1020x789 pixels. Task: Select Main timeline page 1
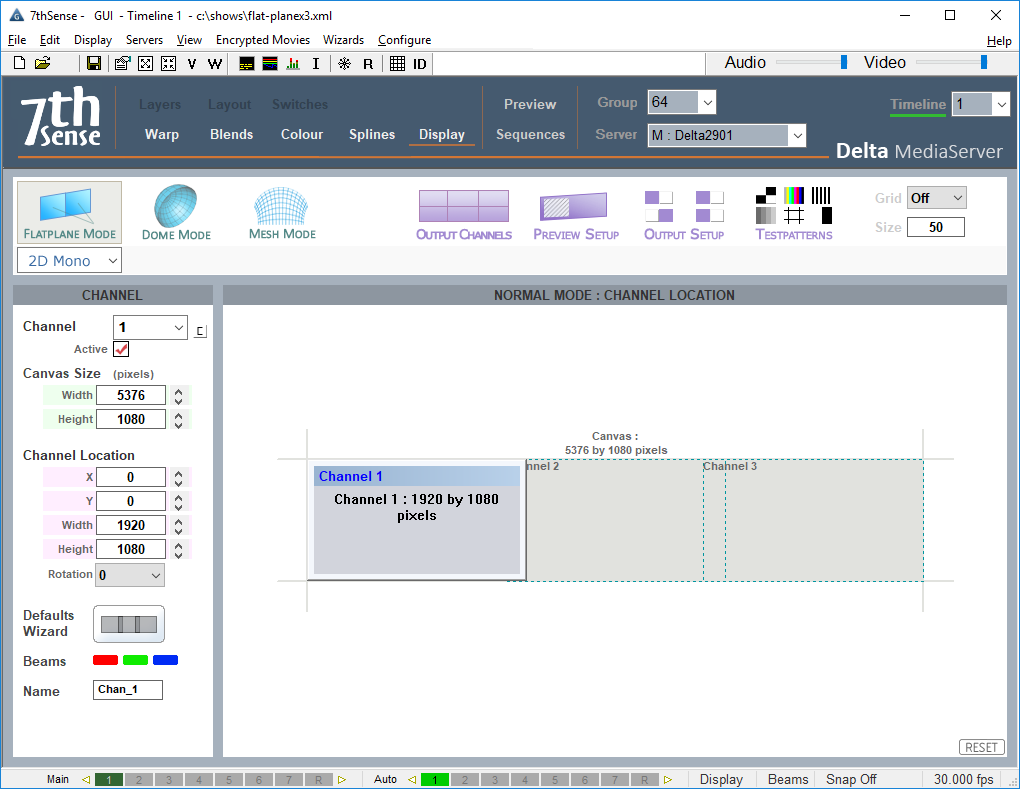click(x=109, y=779)
